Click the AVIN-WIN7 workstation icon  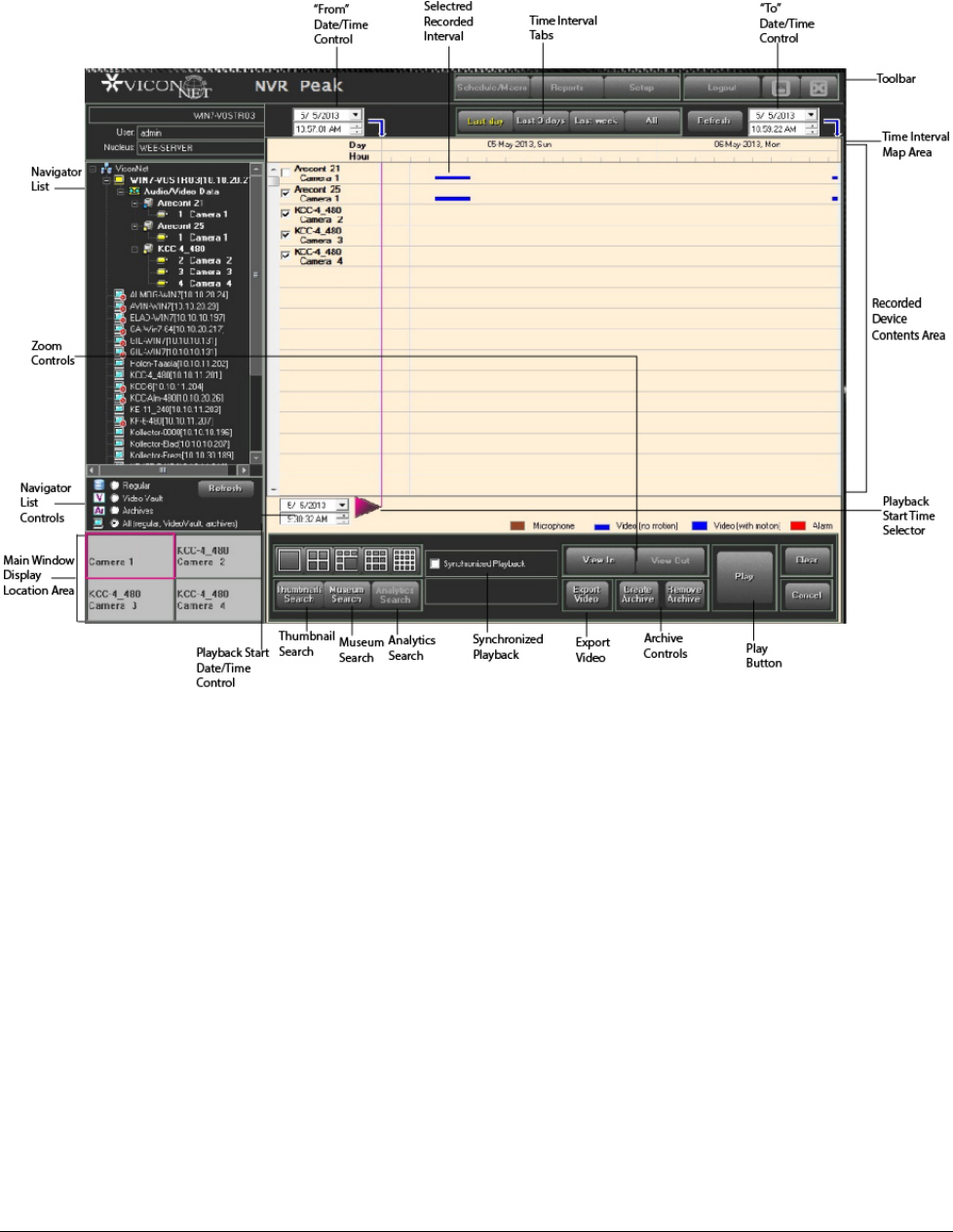[x=119, y=306]
